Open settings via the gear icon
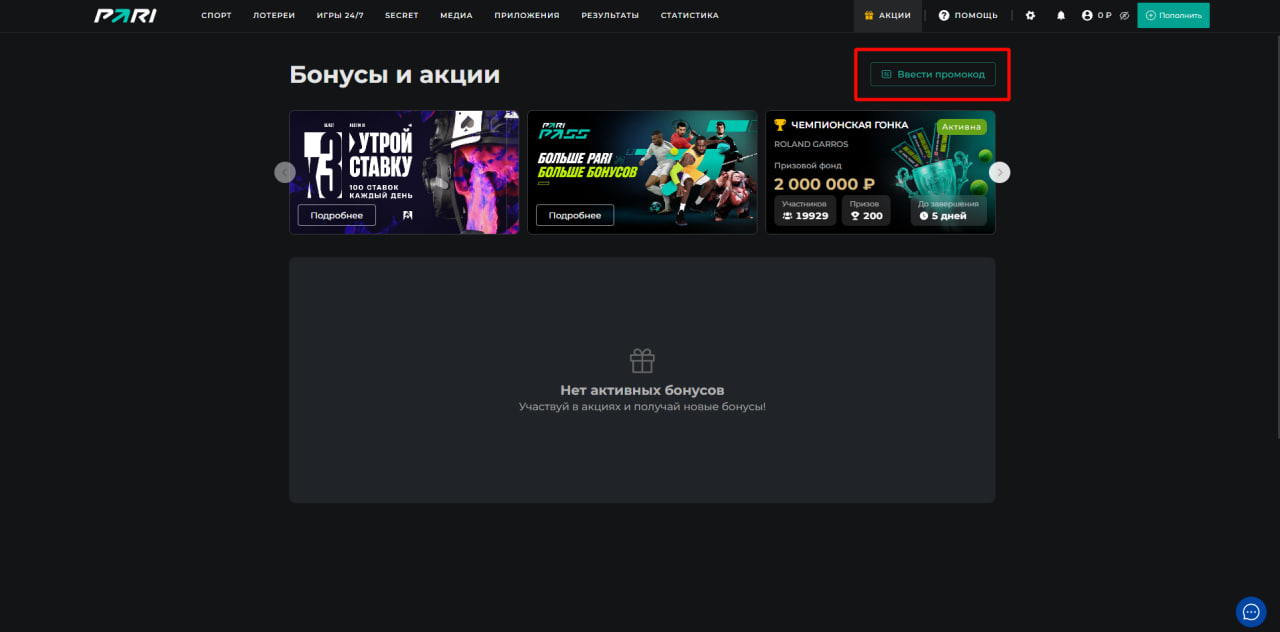 pyautogui.click(x=1031, y=16)
